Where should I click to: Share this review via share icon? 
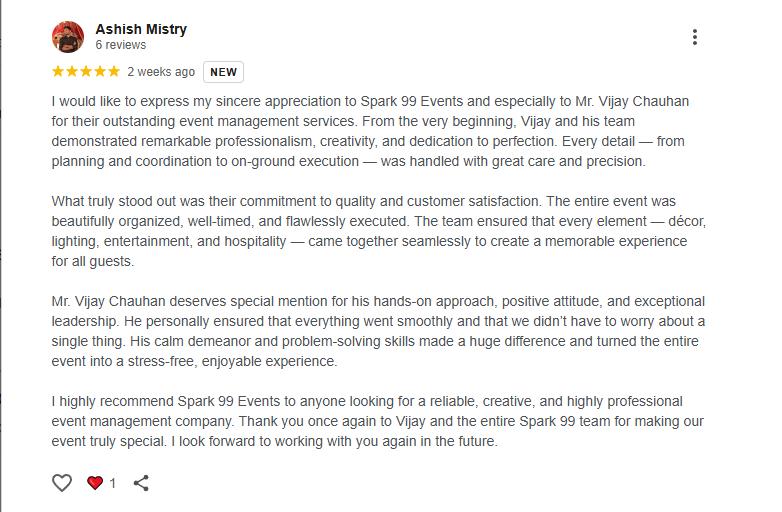point(141,483)
